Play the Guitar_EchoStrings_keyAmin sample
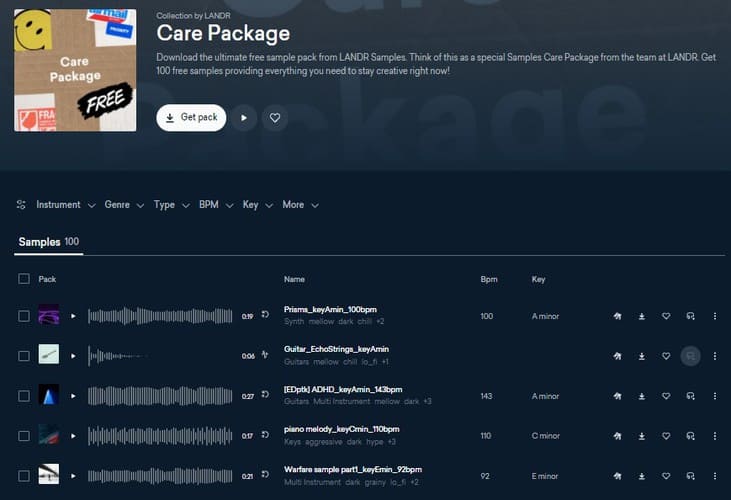The image size is (731, 500). coord(73,356)
